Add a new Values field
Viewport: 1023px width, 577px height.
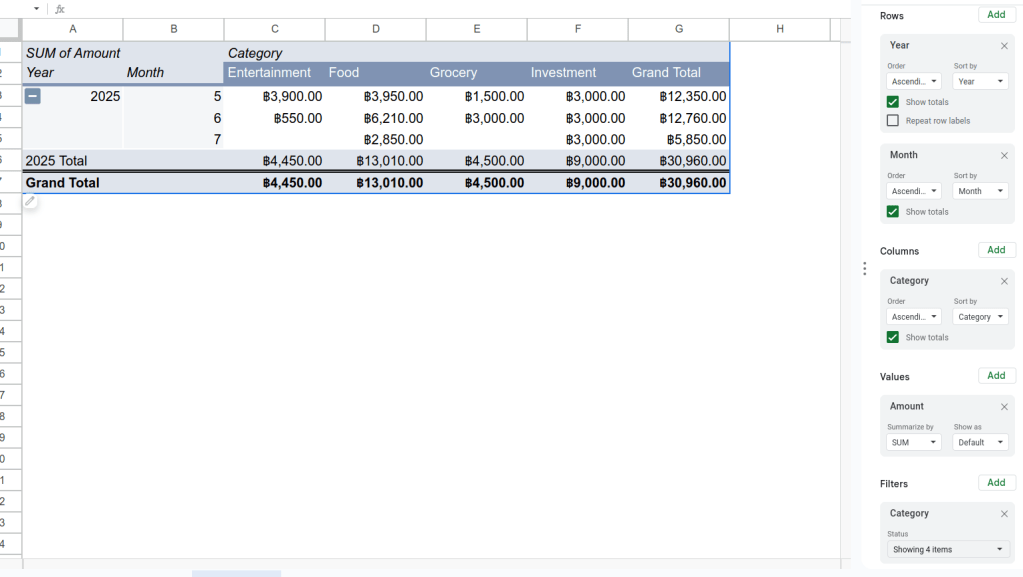(996, 376)
